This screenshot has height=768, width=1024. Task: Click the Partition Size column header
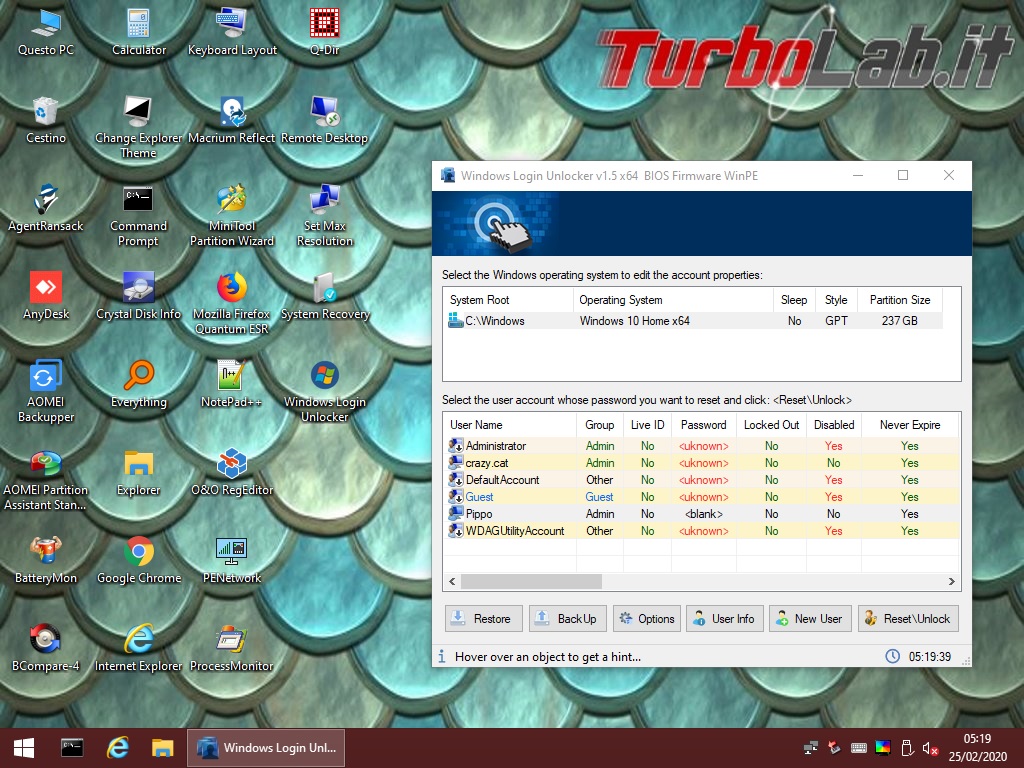coord(900,300)
